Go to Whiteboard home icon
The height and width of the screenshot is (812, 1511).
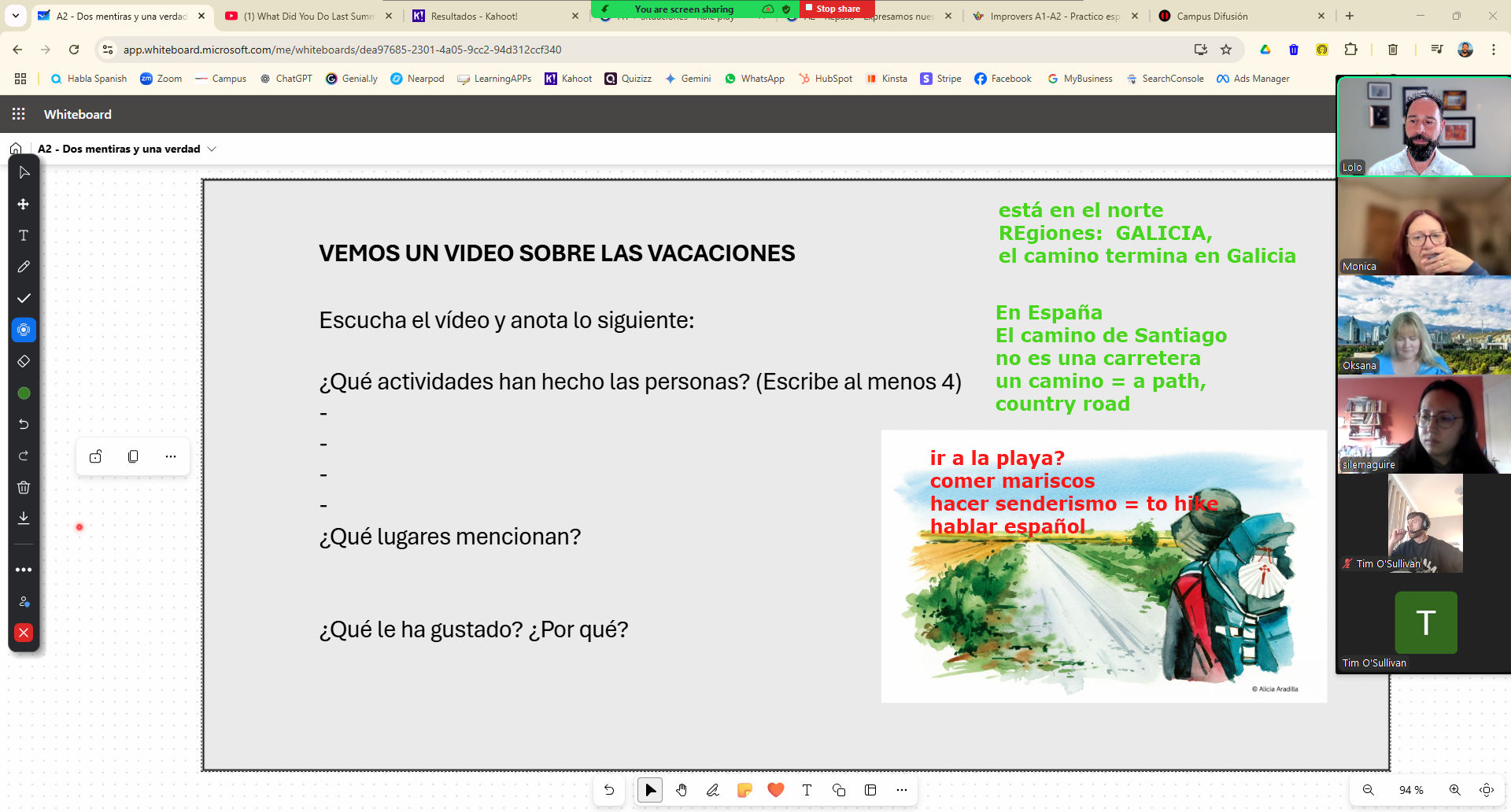click(16, 149)
